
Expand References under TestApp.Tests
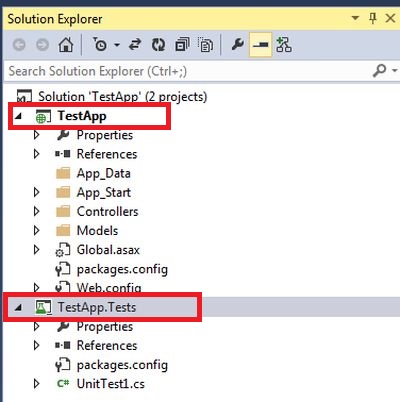37,345
